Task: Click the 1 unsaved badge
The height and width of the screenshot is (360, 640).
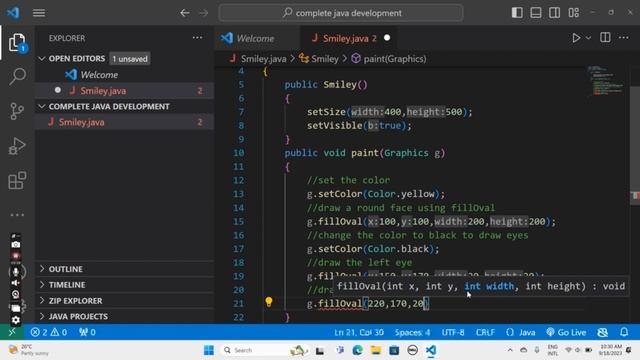Action: 130,59
